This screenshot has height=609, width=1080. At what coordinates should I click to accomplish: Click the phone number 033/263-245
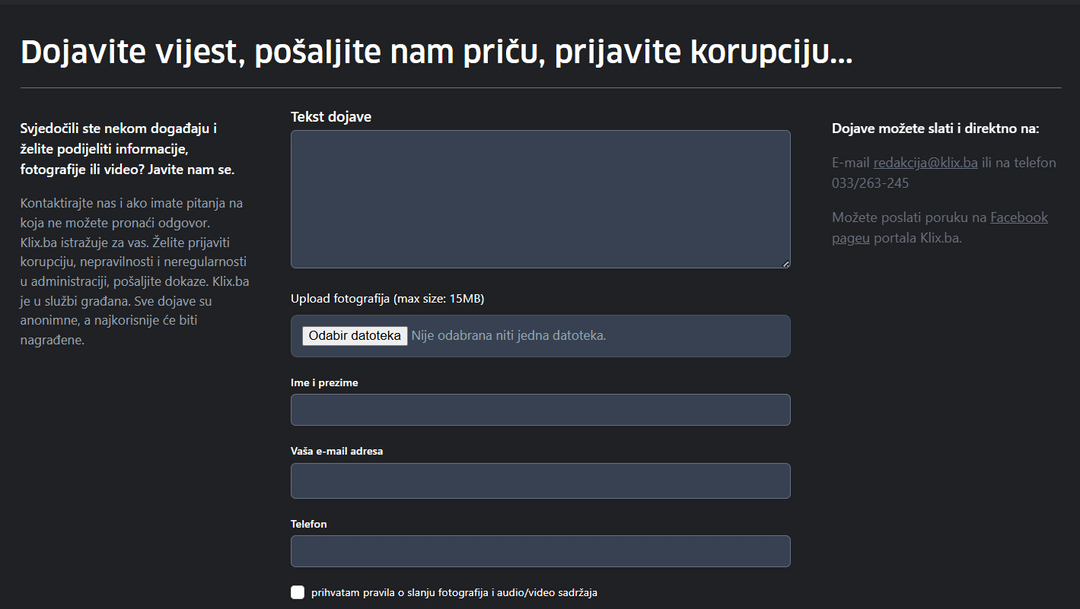(x=870, y=183)
